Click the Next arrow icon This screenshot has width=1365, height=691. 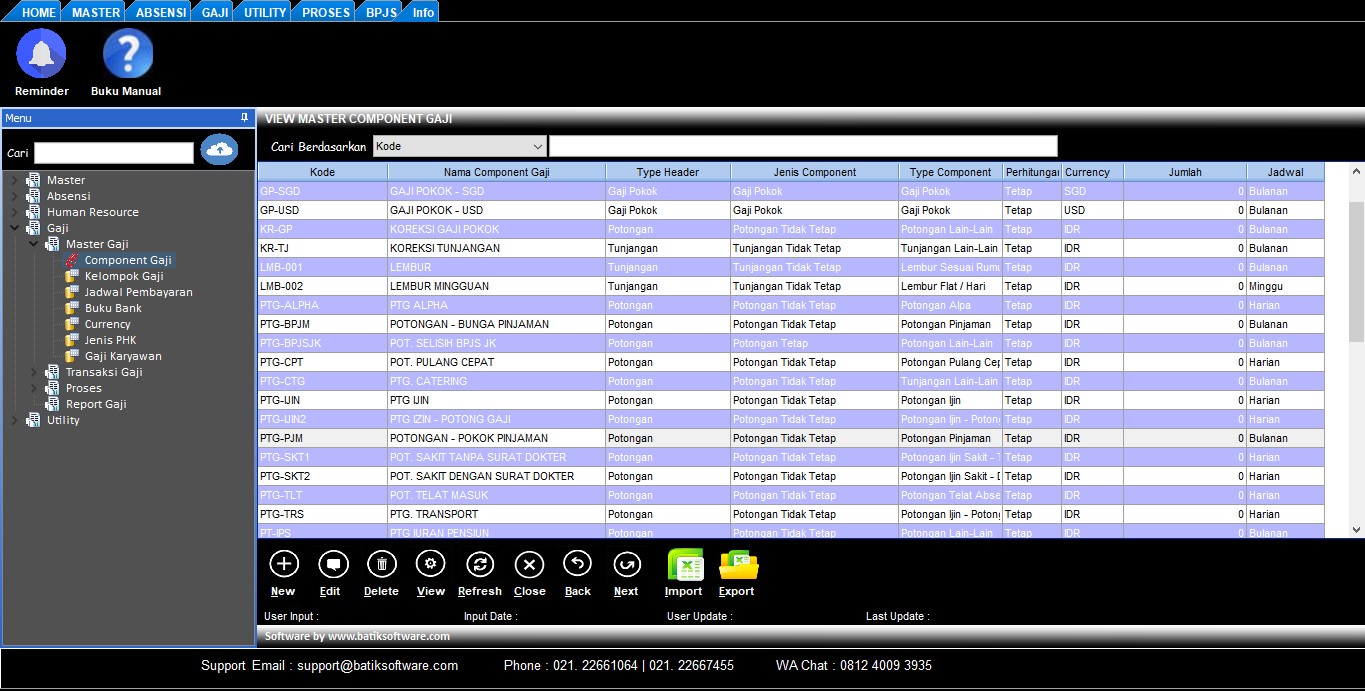coord(627,565)
